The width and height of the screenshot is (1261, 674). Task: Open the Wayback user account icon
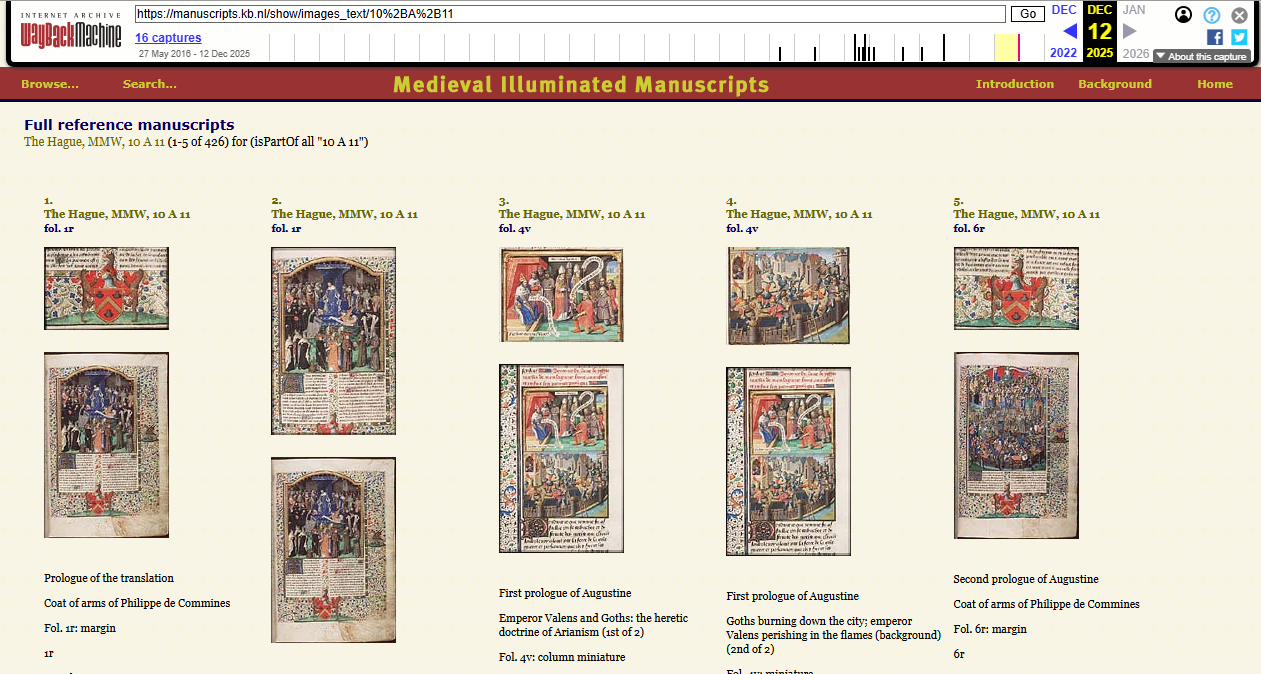[1184, 15]
